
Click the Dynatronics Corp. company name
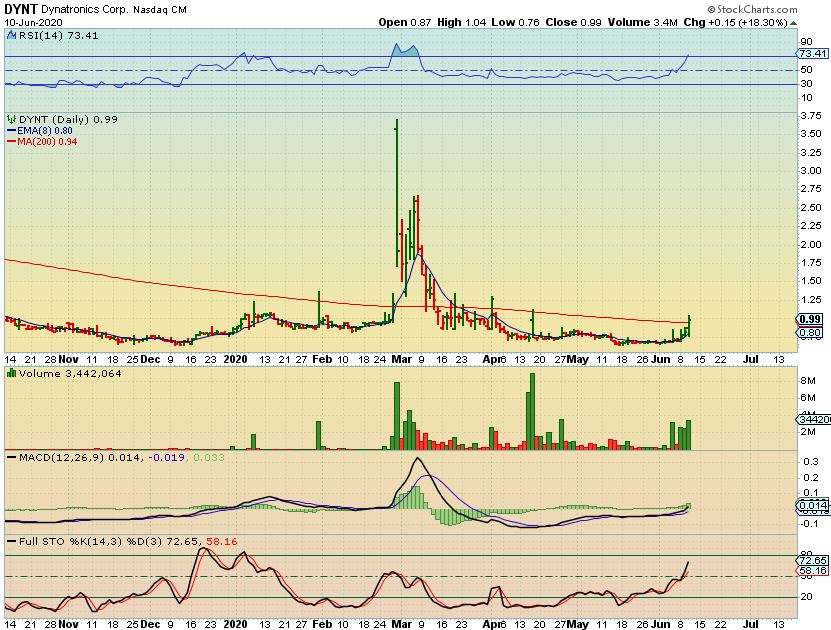click(84, 10)
